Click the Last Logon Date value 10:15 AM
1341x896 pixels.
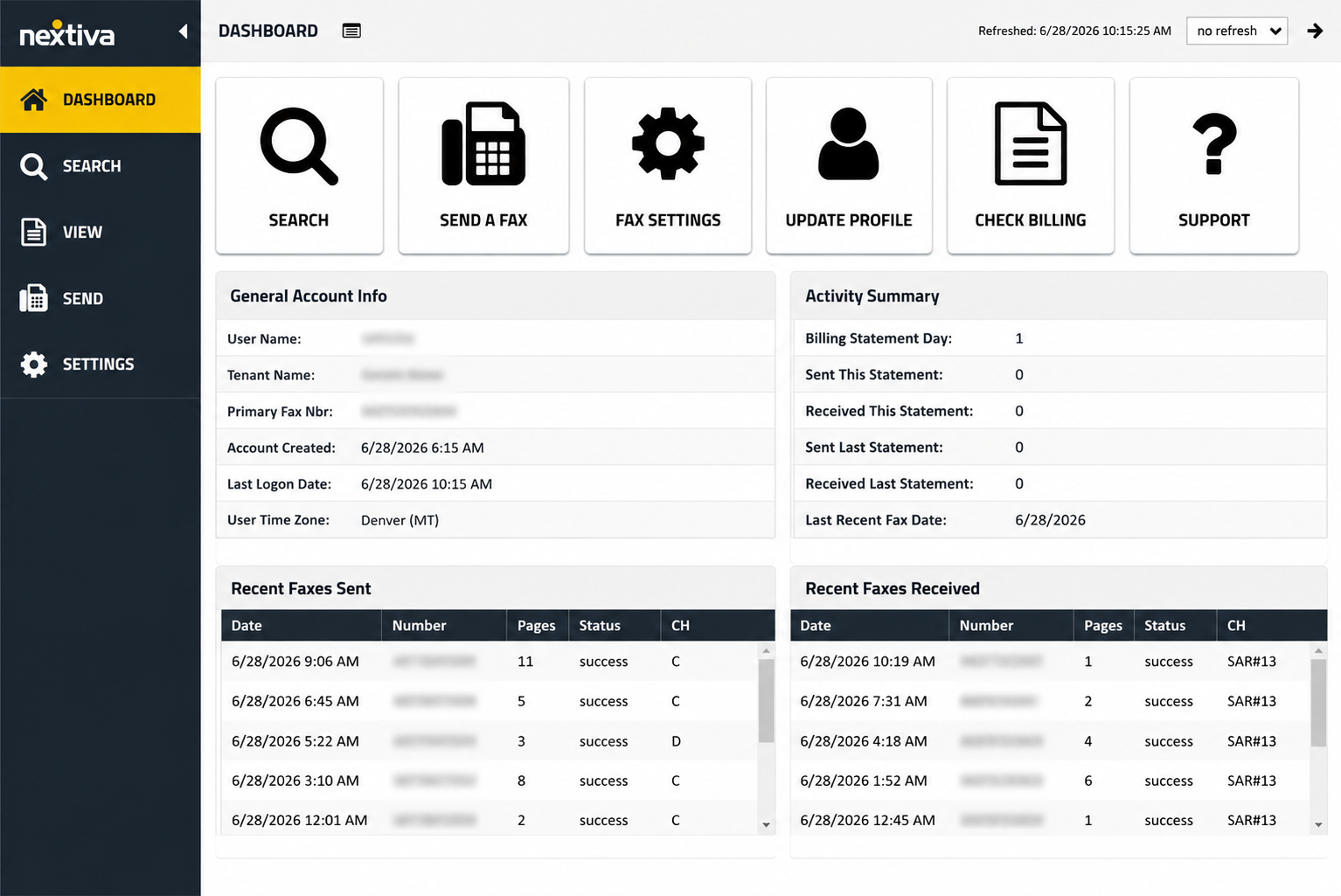click(x=427, y=484)
